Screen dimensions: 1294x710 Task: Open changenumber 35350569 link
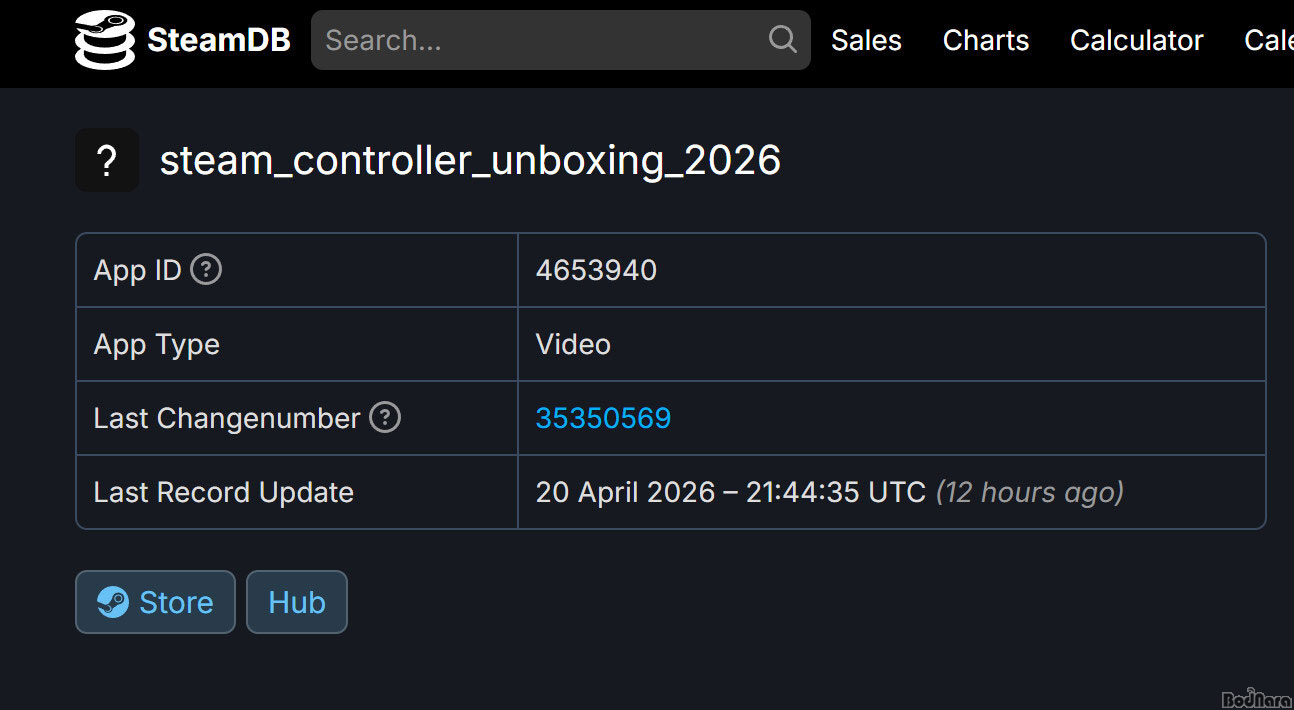click(603, 418)
